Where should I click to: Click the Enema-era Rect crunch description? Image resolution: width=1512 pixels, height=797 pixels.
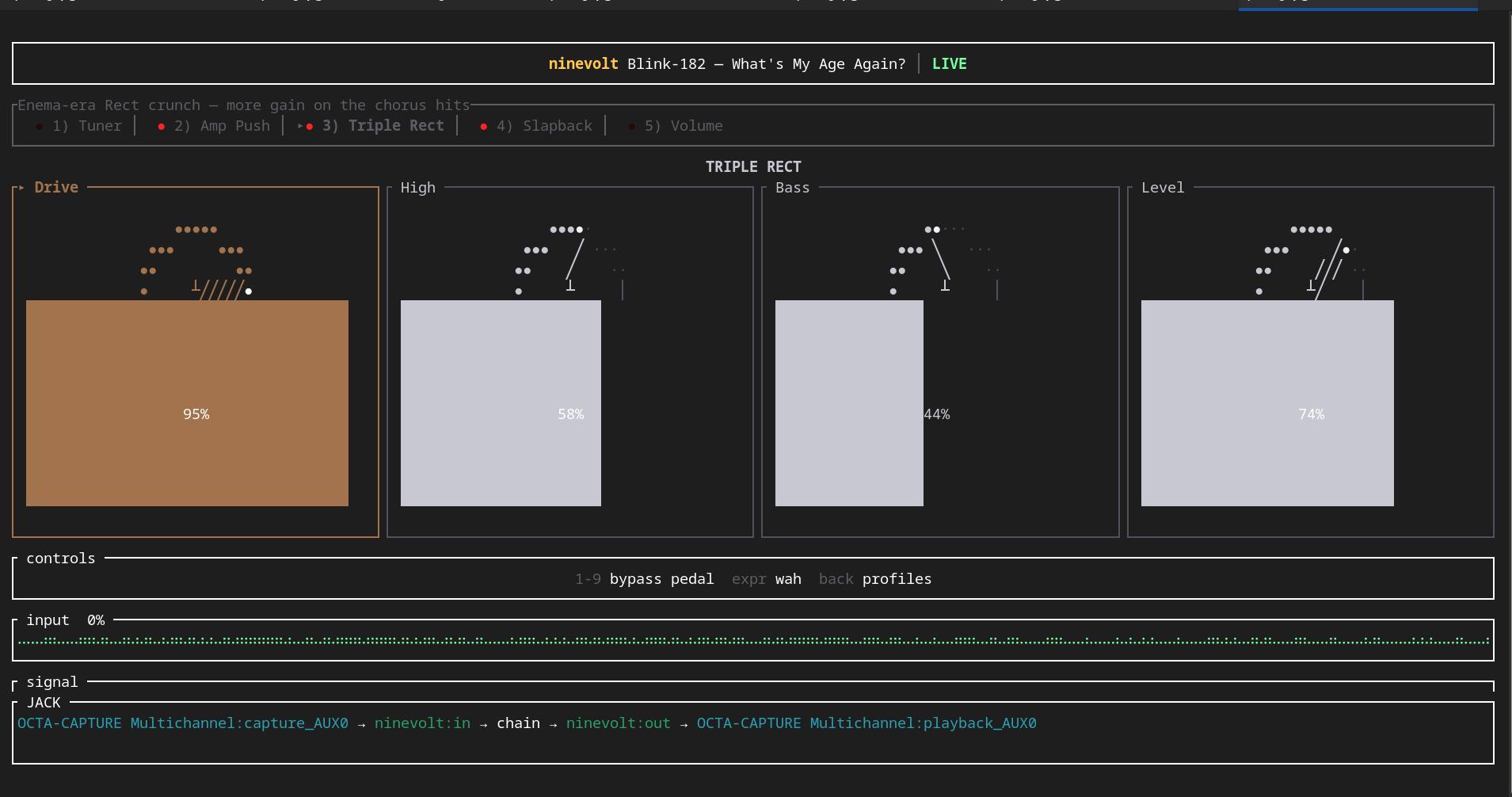pyautogui.click(x=244, y=105)
